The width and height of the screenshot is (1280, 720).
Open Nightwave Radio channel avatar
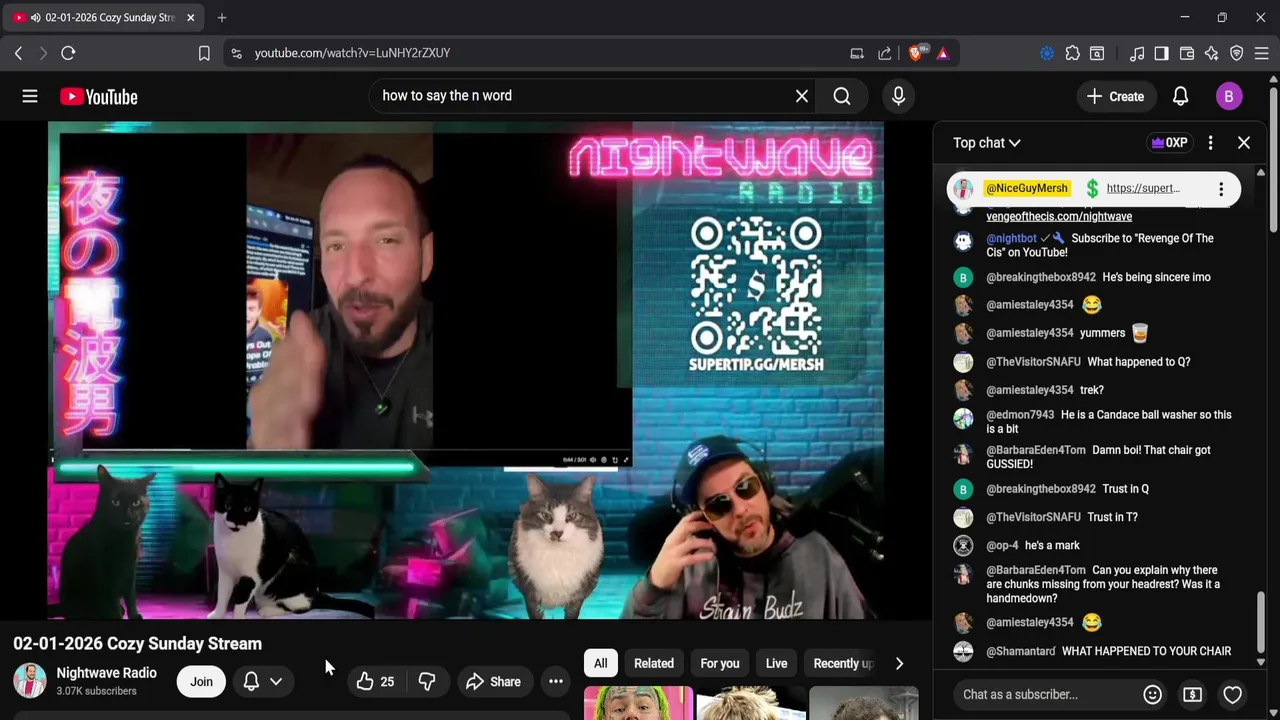coord(29,681)
